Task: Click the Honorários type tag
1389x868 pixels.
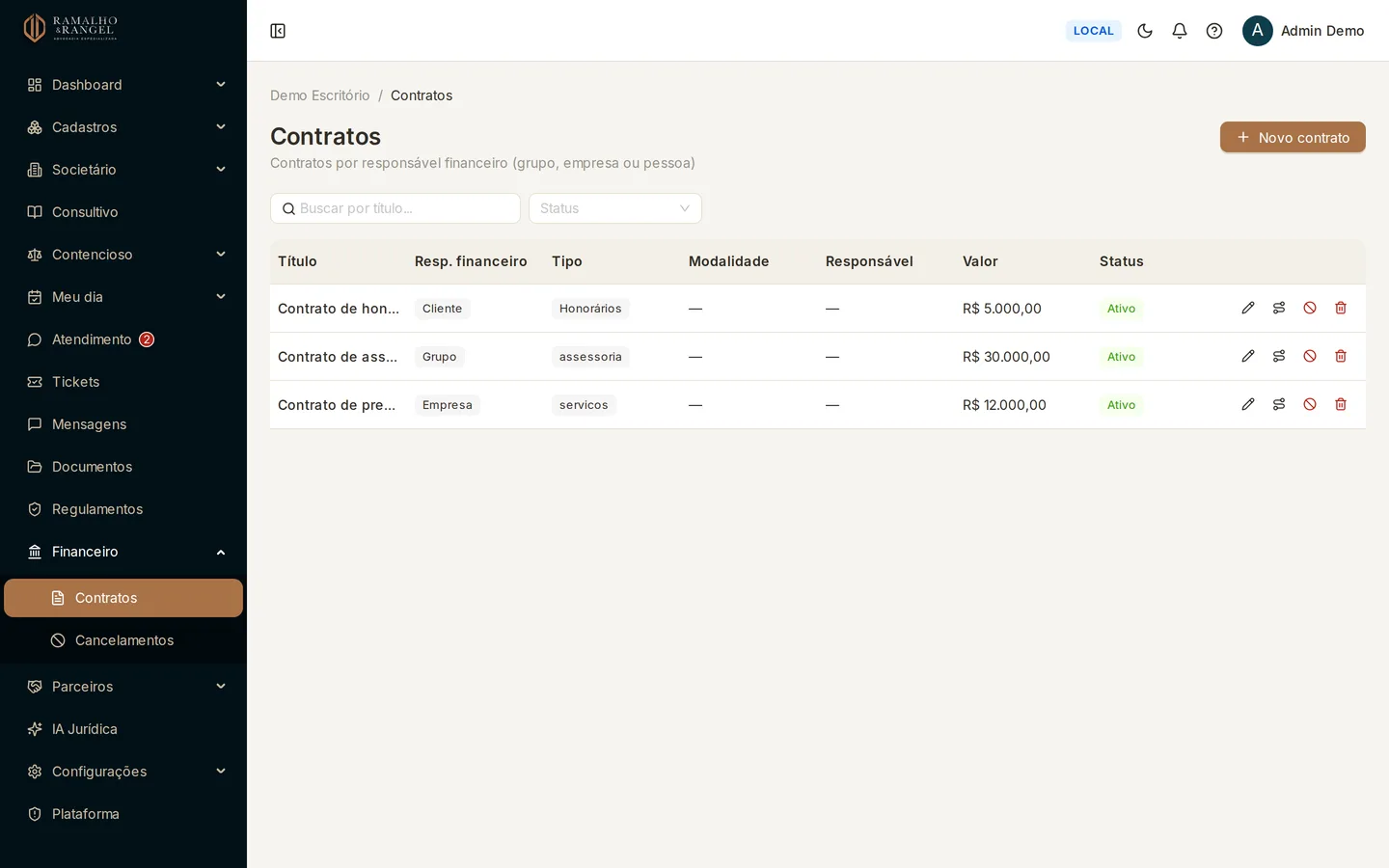Action: coord(590,309)
